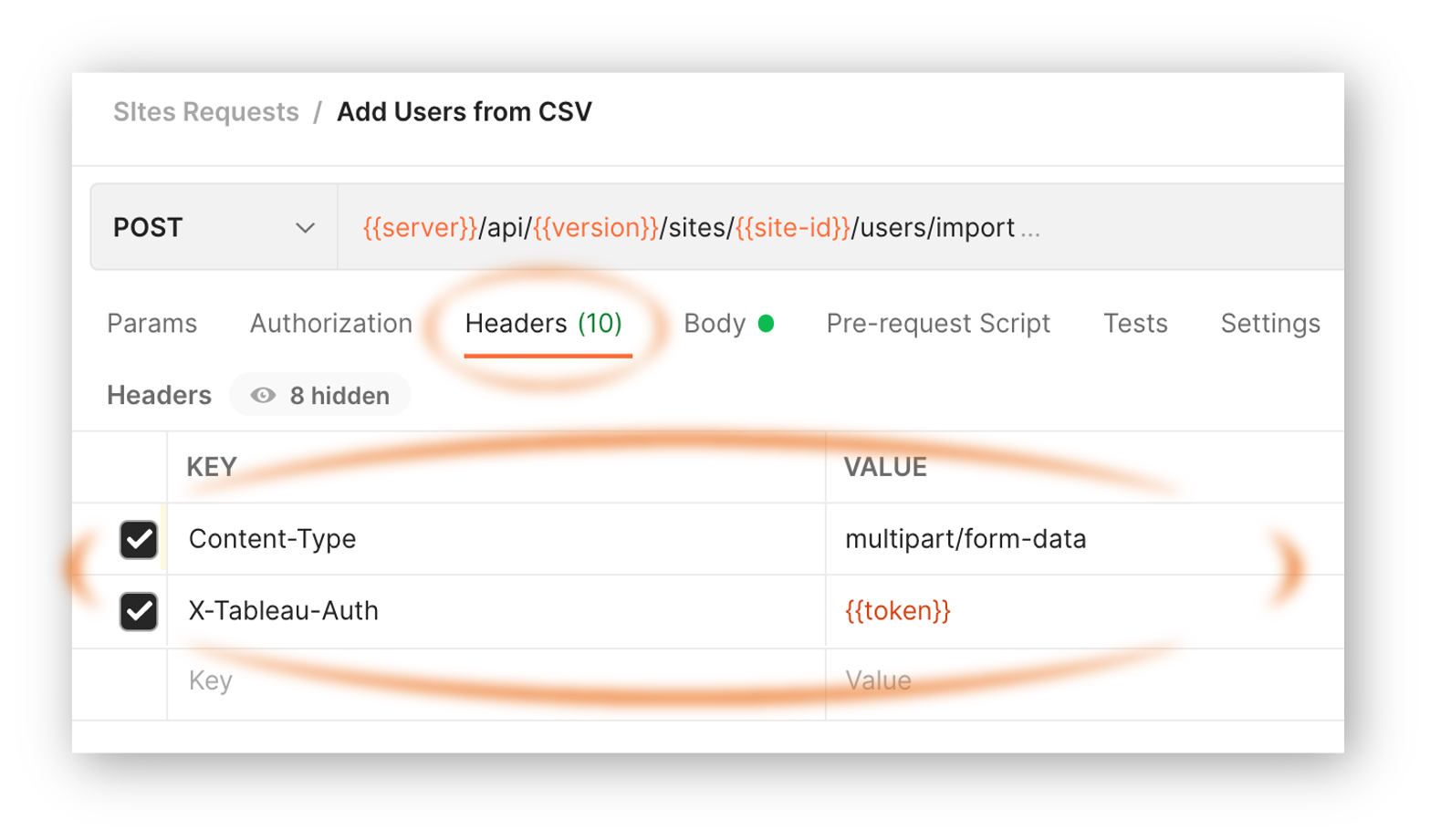Click the {{server}} variable in the URL
The width and height of the screenshot is (1430, 840).
(420, 227)
